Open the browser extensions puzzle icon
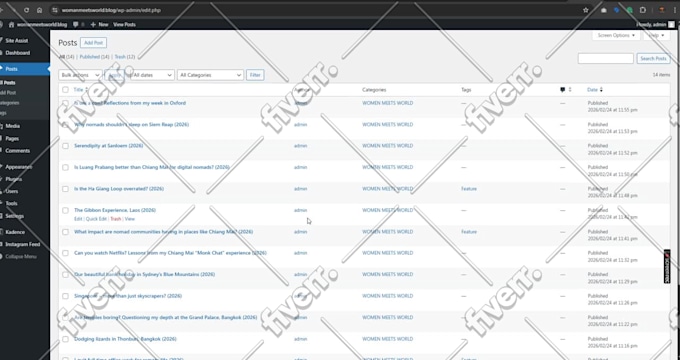The image size is (680, 360). point(643,10)
